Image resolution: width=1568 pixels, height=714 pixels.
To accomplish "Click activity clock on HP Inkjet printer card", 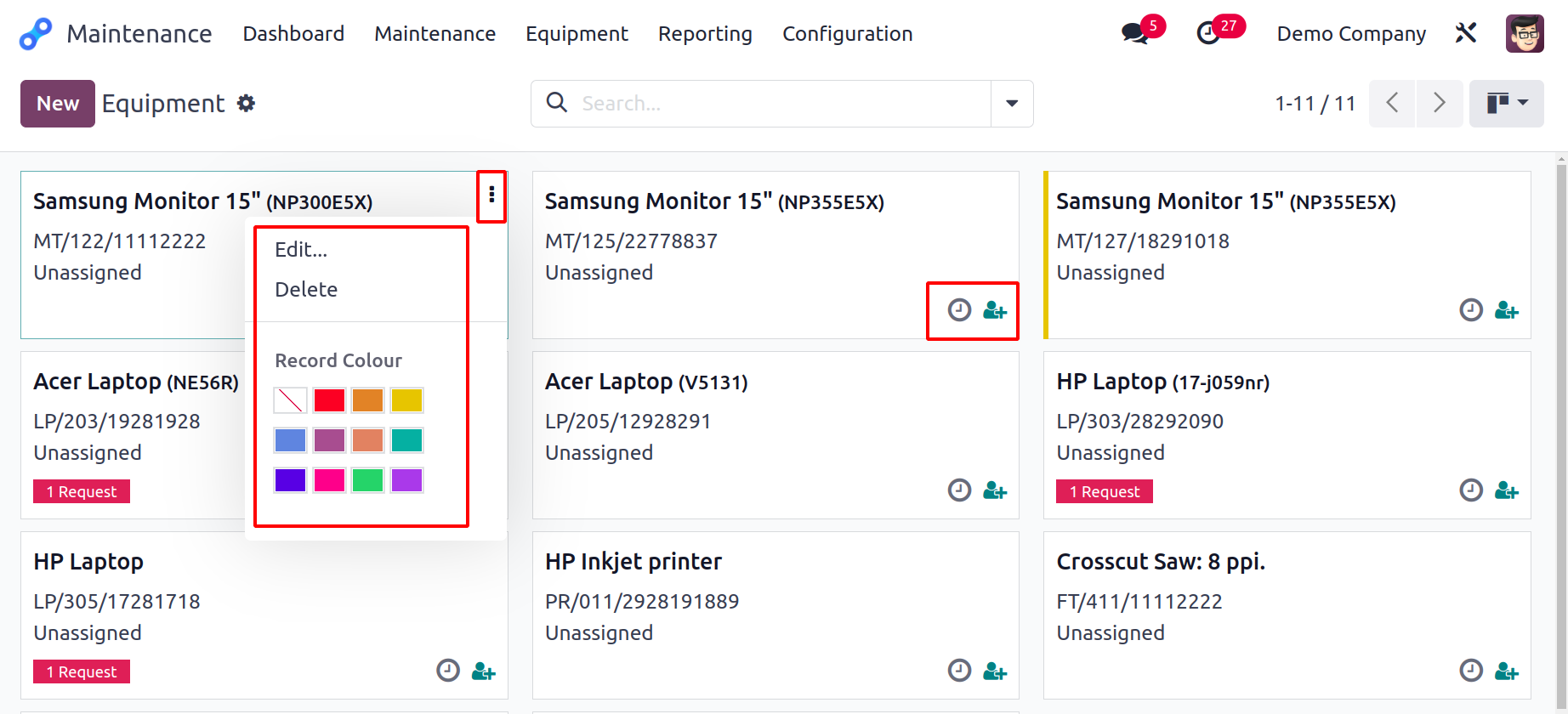I will click(x=959, y=671).
